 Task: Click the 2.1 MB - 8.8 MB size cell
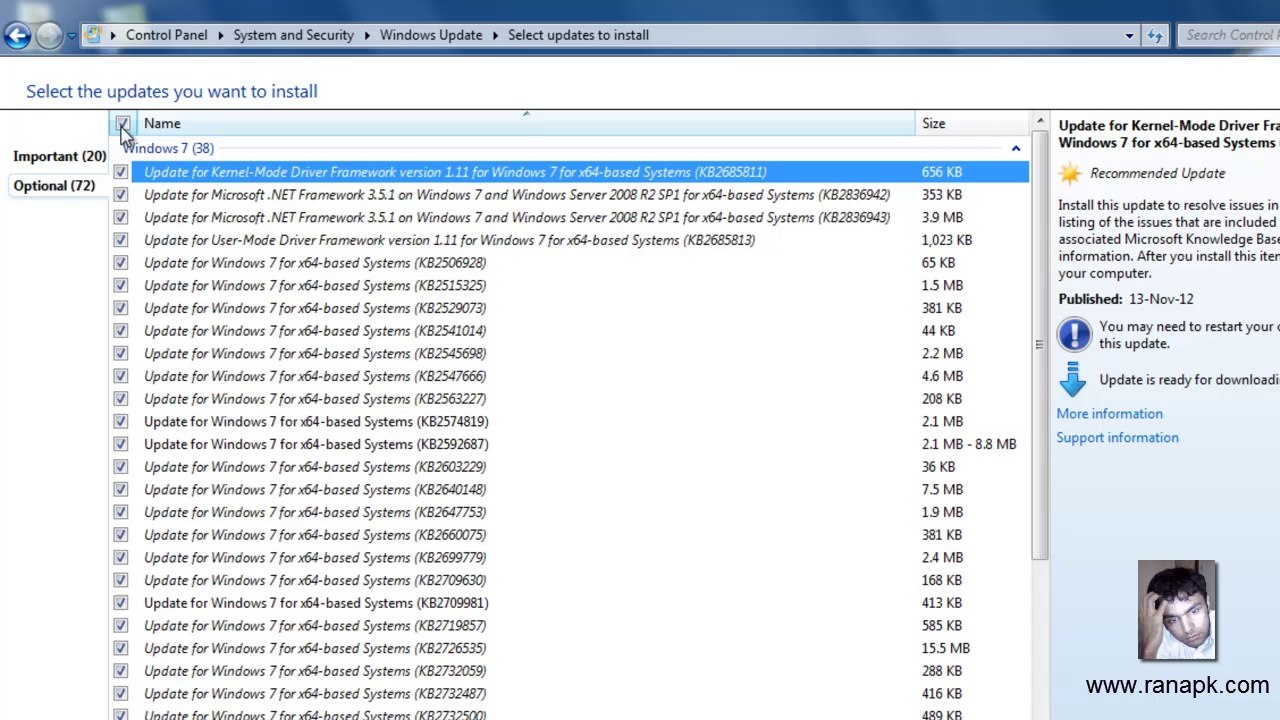(969, 444)
